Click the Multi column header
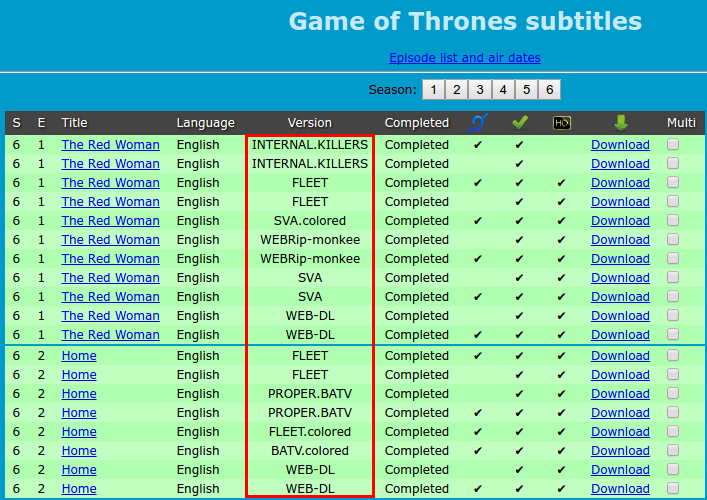Viewport: 707px width, 500px height. coord(681,123)
